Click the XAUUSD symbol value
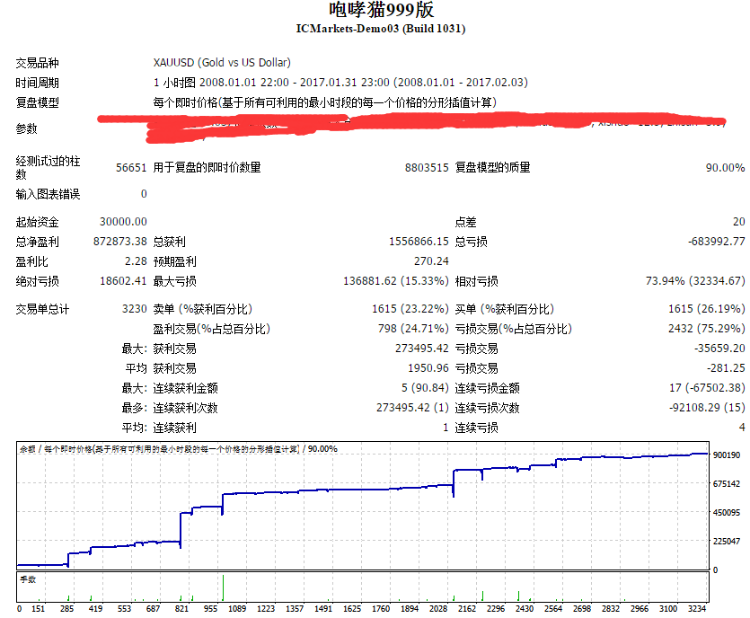The width and height of the screenshot is (750, 618). click(x=221, y=60)
